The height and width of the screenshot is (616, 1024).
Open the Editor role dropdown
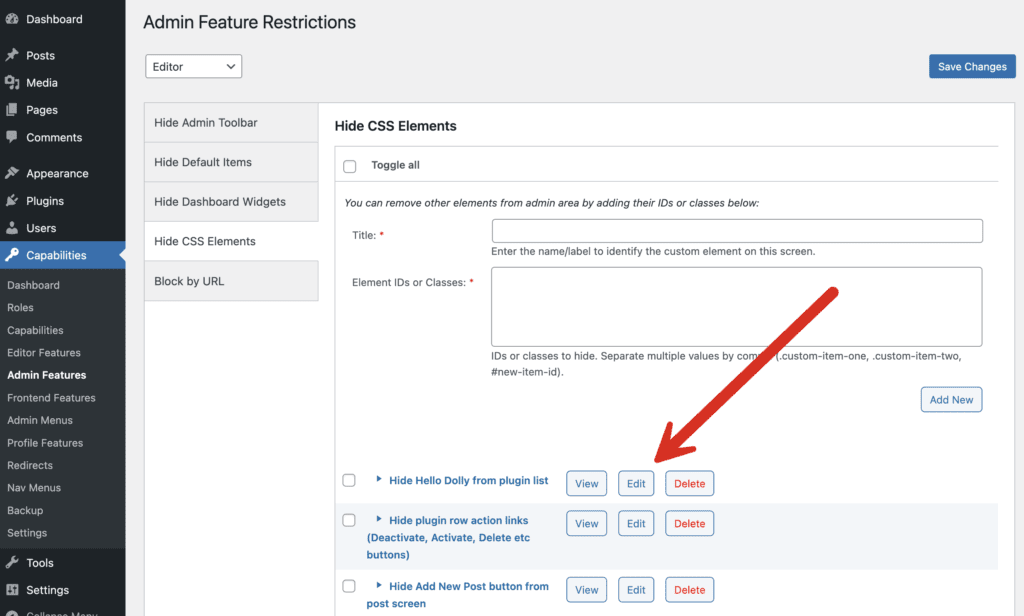pos(194,67)
